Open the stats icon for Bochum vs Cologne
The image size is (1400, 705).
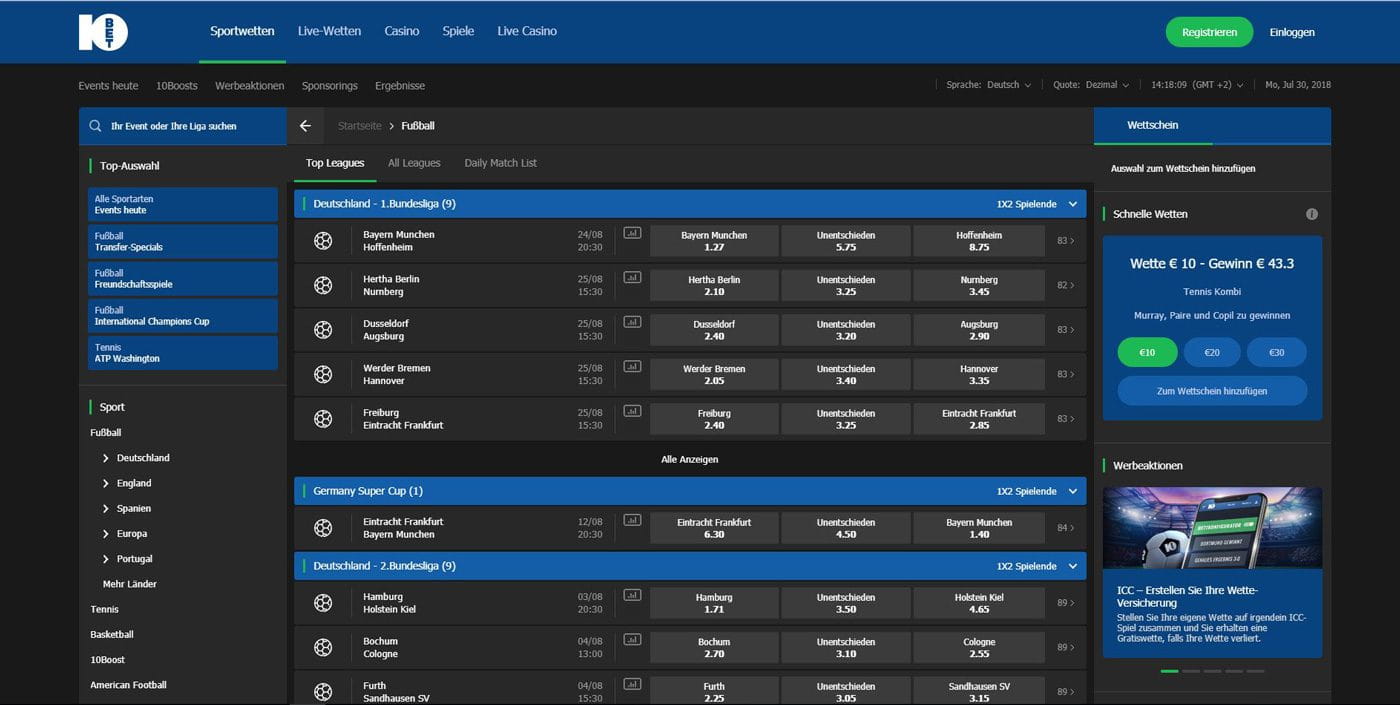(x=632, y=639)
